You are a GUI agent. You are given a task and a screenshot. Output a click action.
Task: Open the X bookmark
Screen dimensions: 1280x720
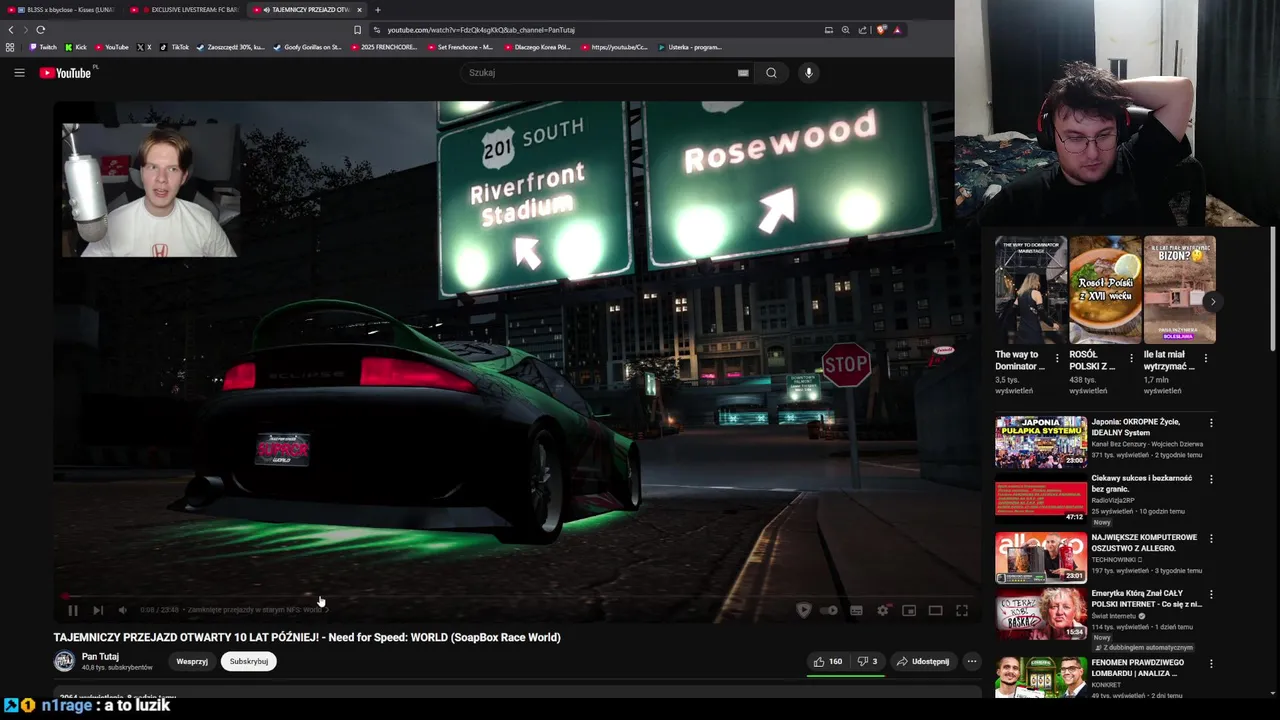pyautogui.click(x=144, y=47)
